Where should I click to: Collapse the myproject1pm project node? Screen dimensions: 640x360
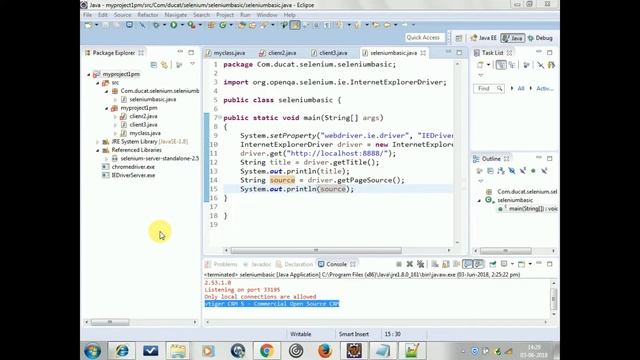pos(89,74)
